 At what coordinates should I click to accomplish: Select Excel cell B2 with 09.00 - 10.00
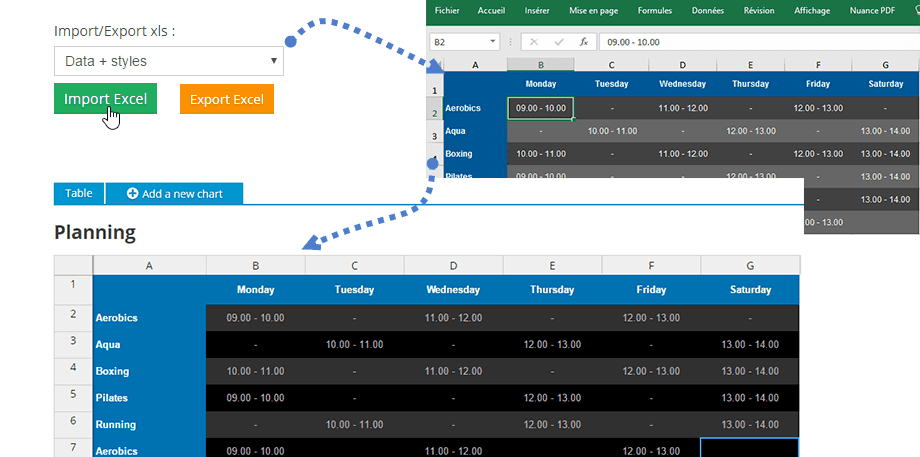540,108
